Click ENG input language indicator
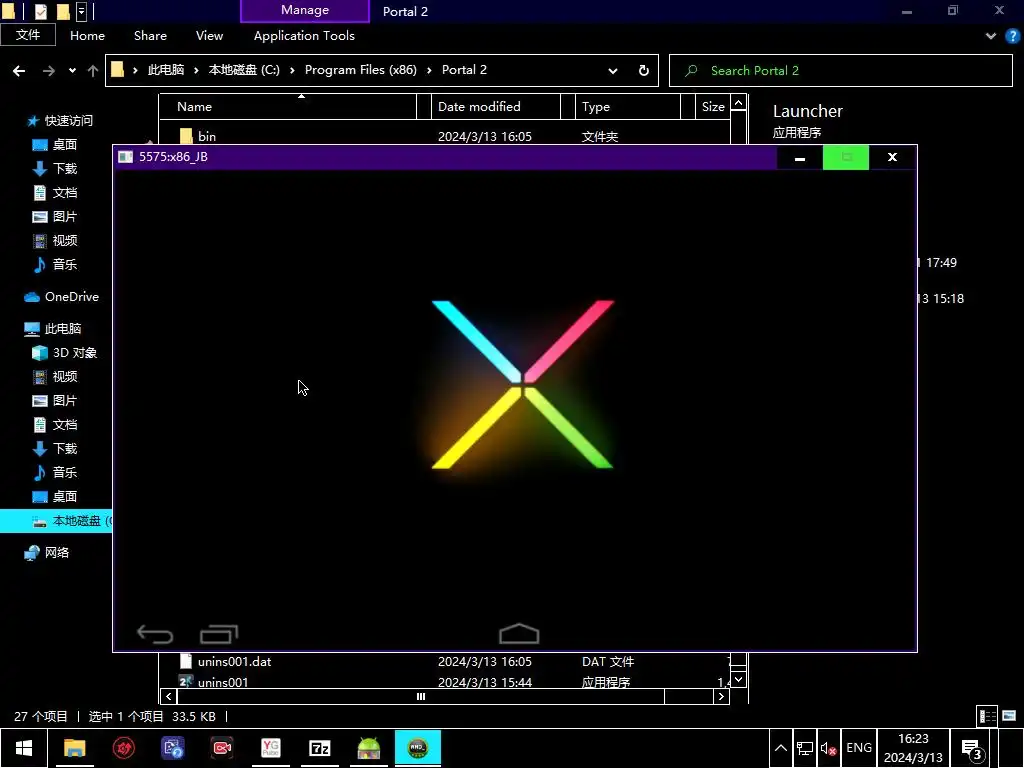This screenshot has width=1024, height=768. (859, 748)
